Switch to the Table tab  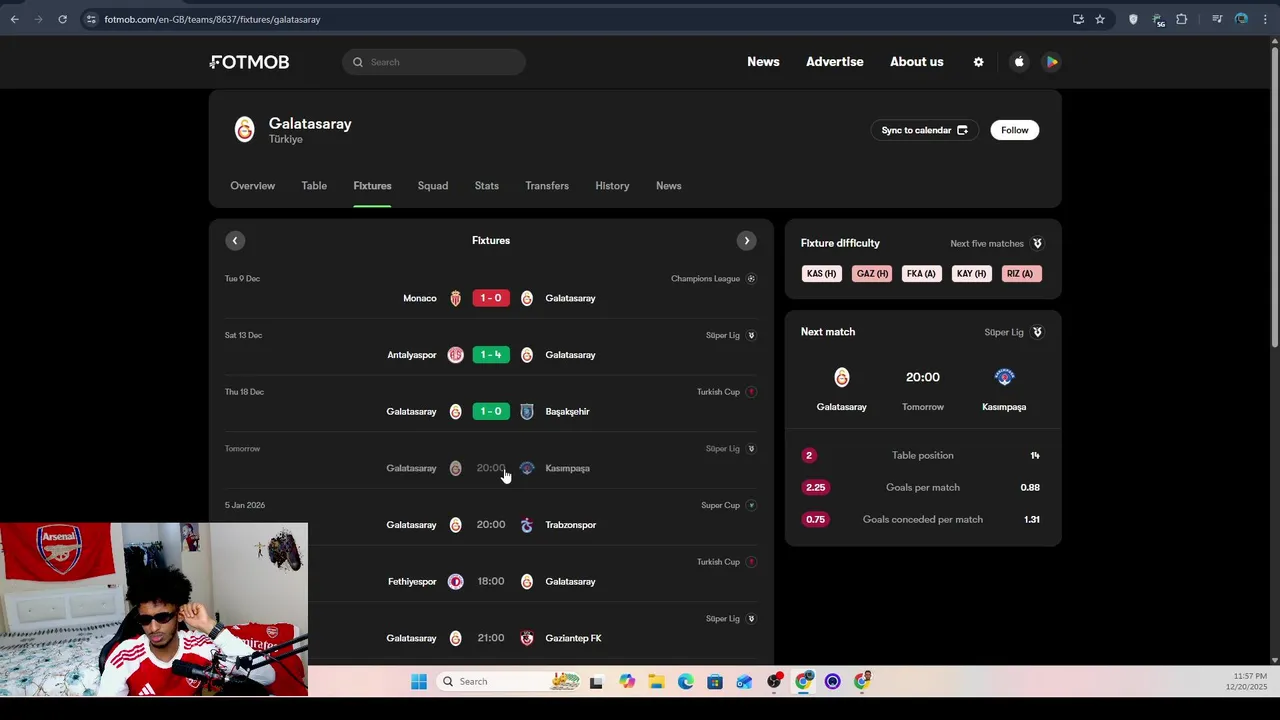coord(314,186)
